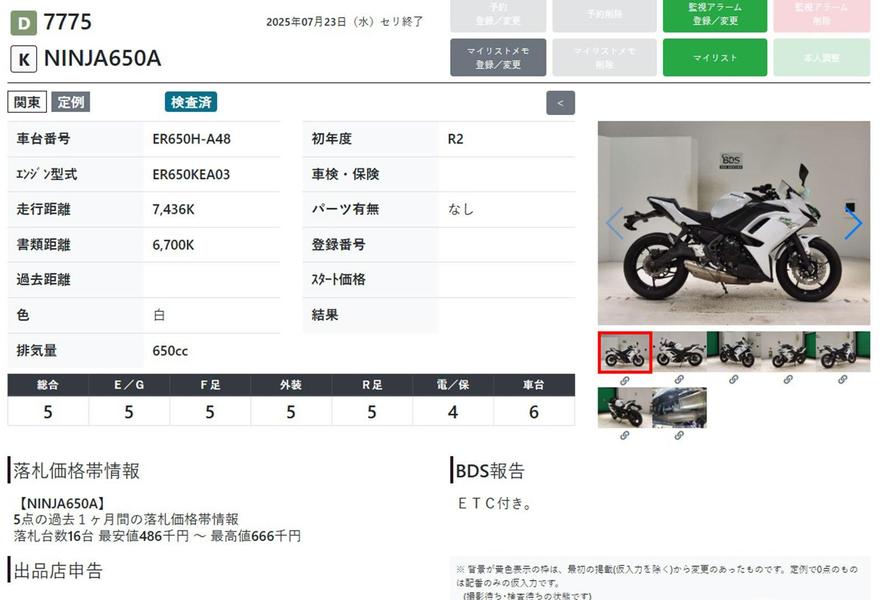The image size is (887, 600).
Task: Click the link icon under third thumbnail
Action: (x=733, y=380)
